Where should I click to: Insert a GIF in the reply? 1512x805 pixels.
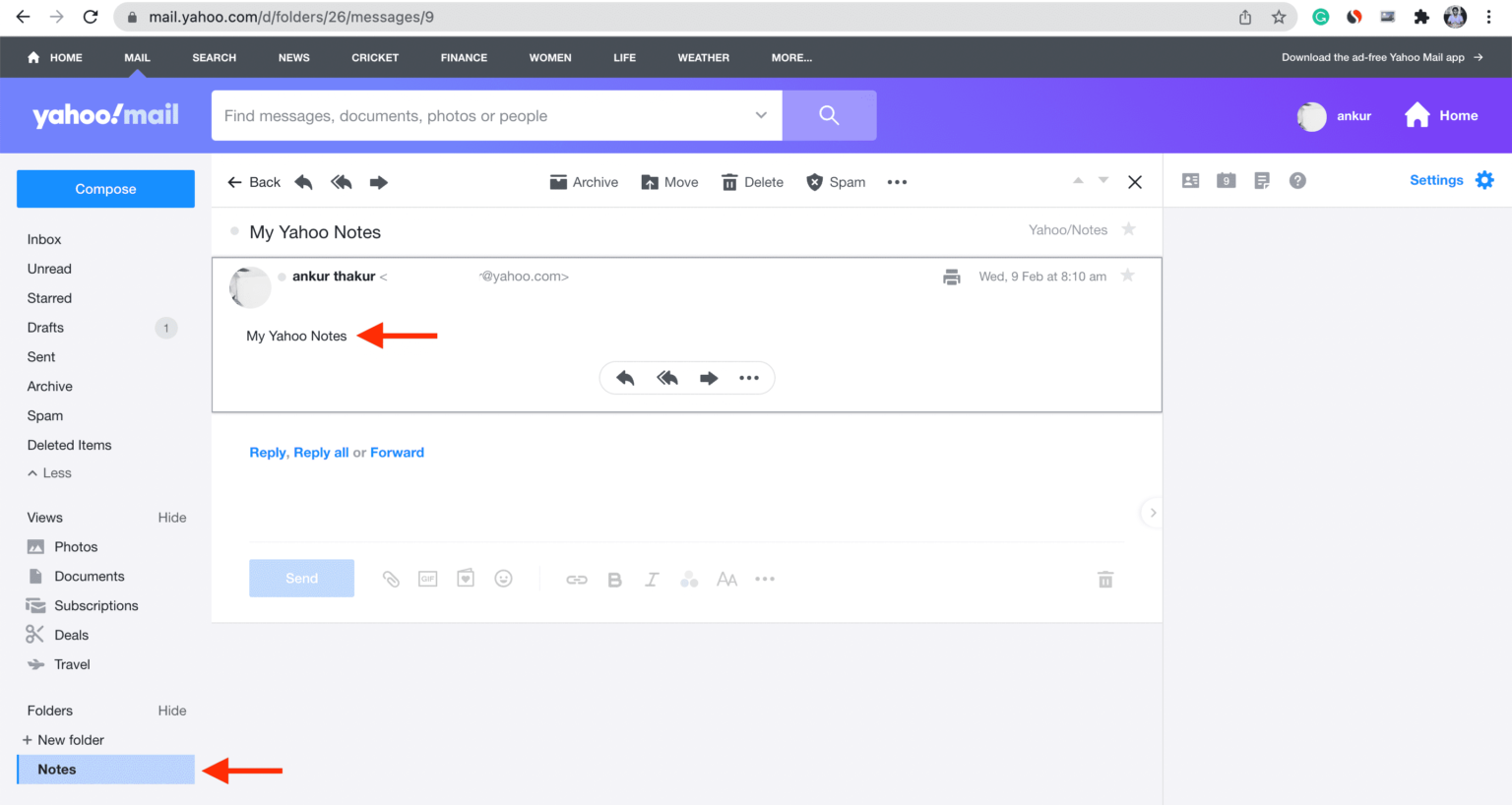point(427,579)
